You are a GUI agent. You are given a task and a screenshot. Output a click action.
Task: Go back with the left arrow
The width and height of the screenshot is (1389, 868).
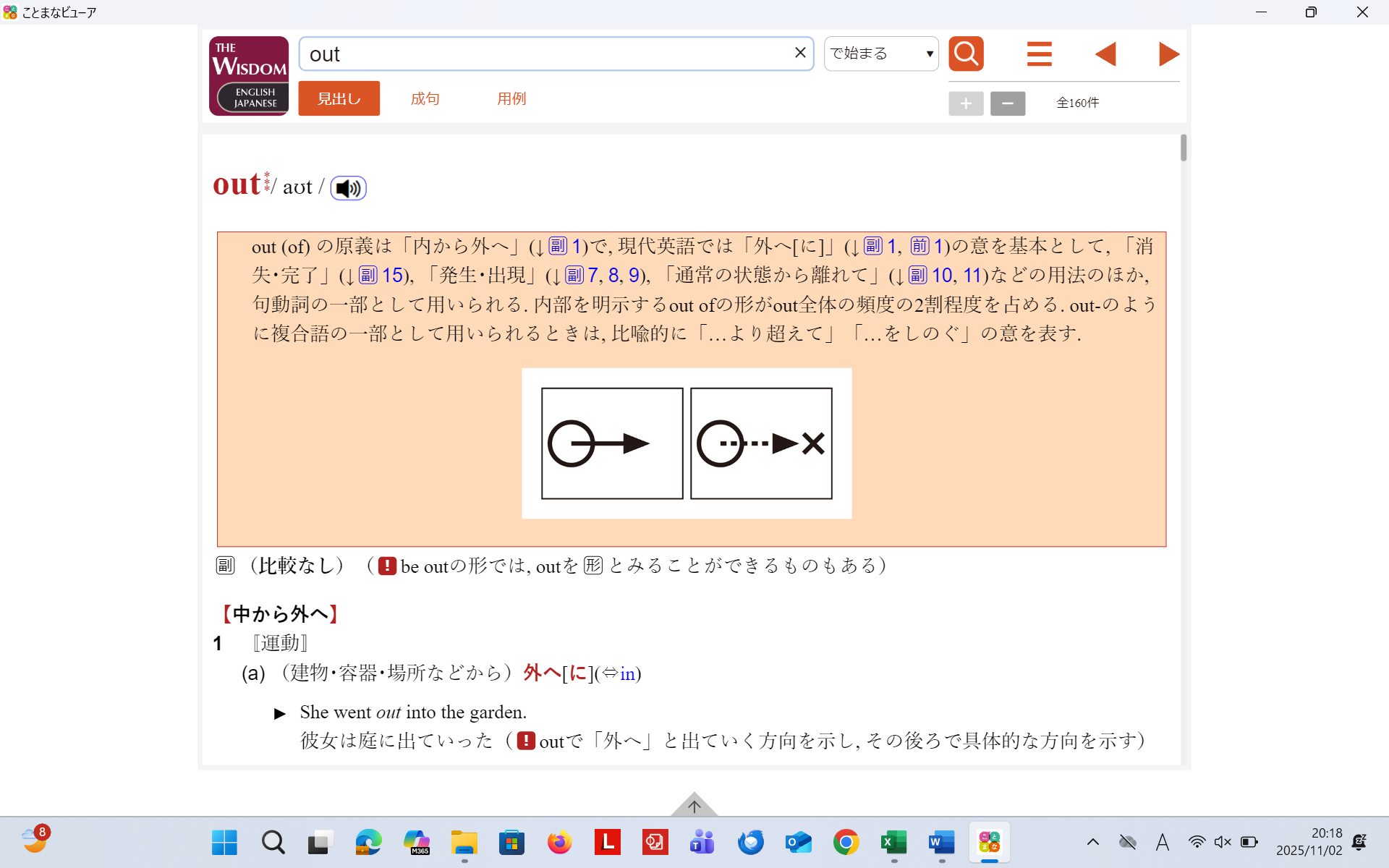point(1105,54)
